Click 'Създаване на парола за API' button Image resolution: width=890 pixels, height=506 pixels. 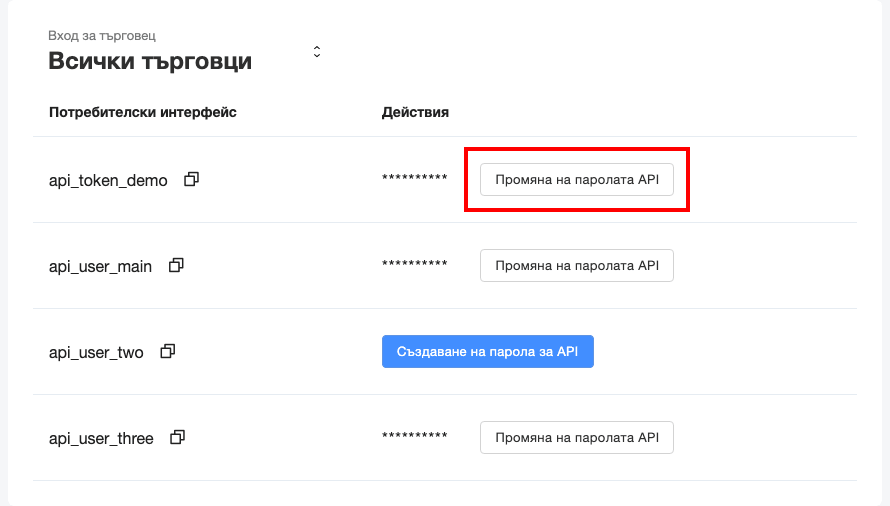(488, 352)
